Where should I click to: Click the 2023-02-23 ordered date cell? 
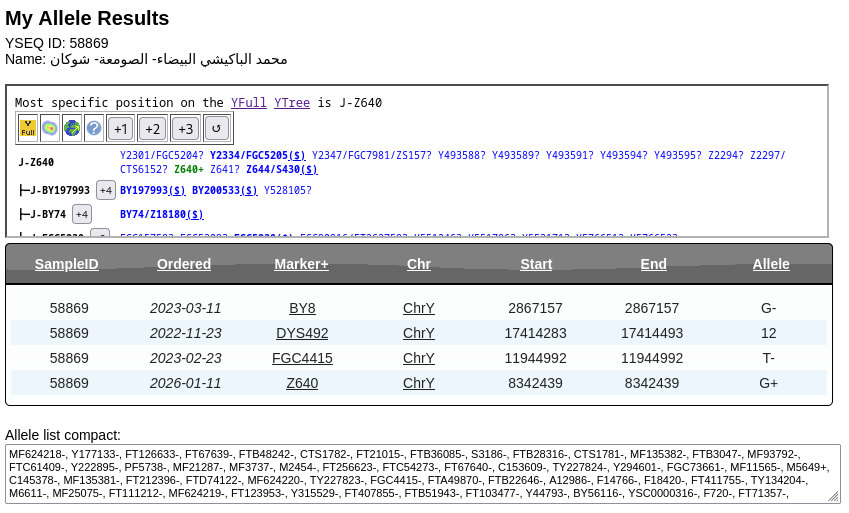(186, 358)
